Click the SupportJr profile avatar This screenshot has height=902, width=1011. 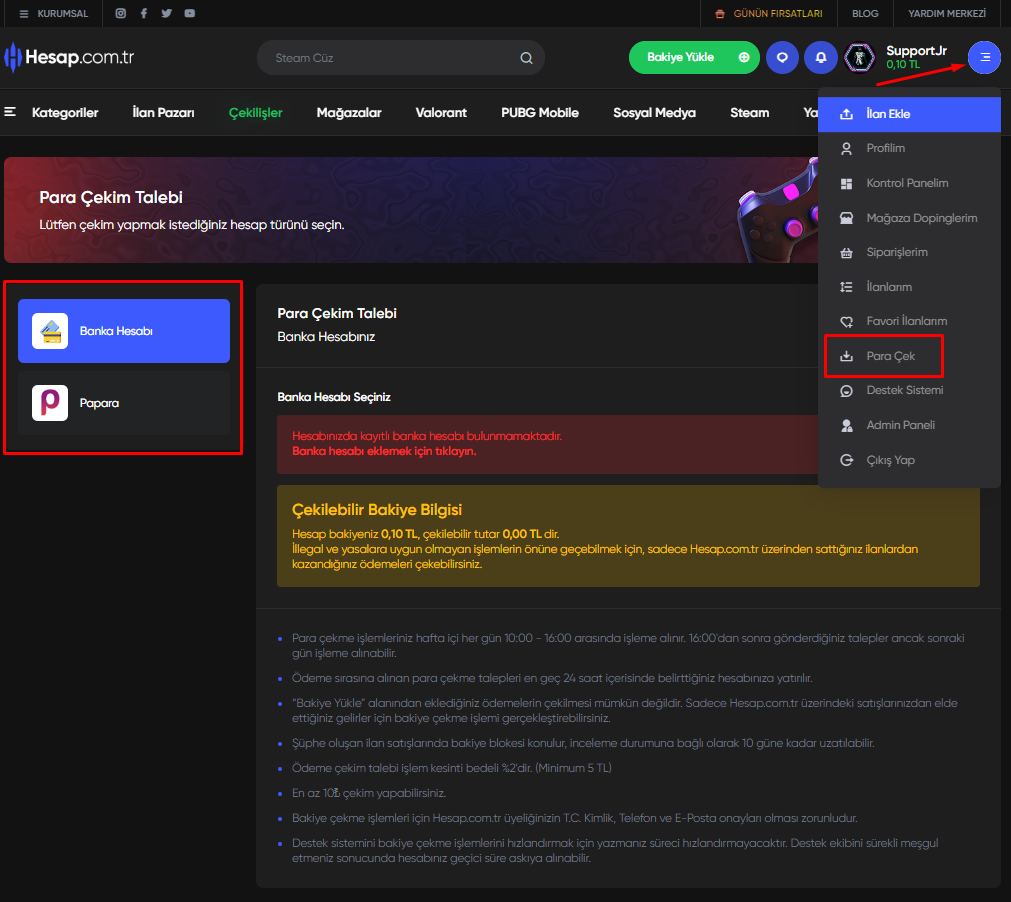859,57
